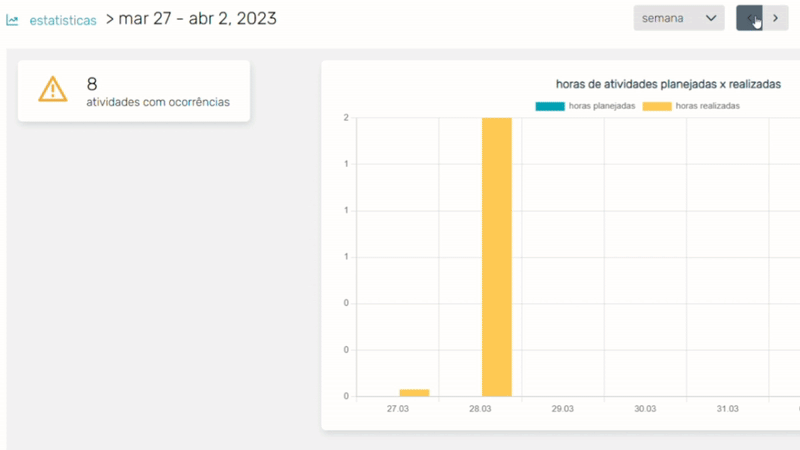Click the date range mar 27 - abr 2, 2023
The height and width of the screenshot is (450, 800).
[x=197, y=18]
